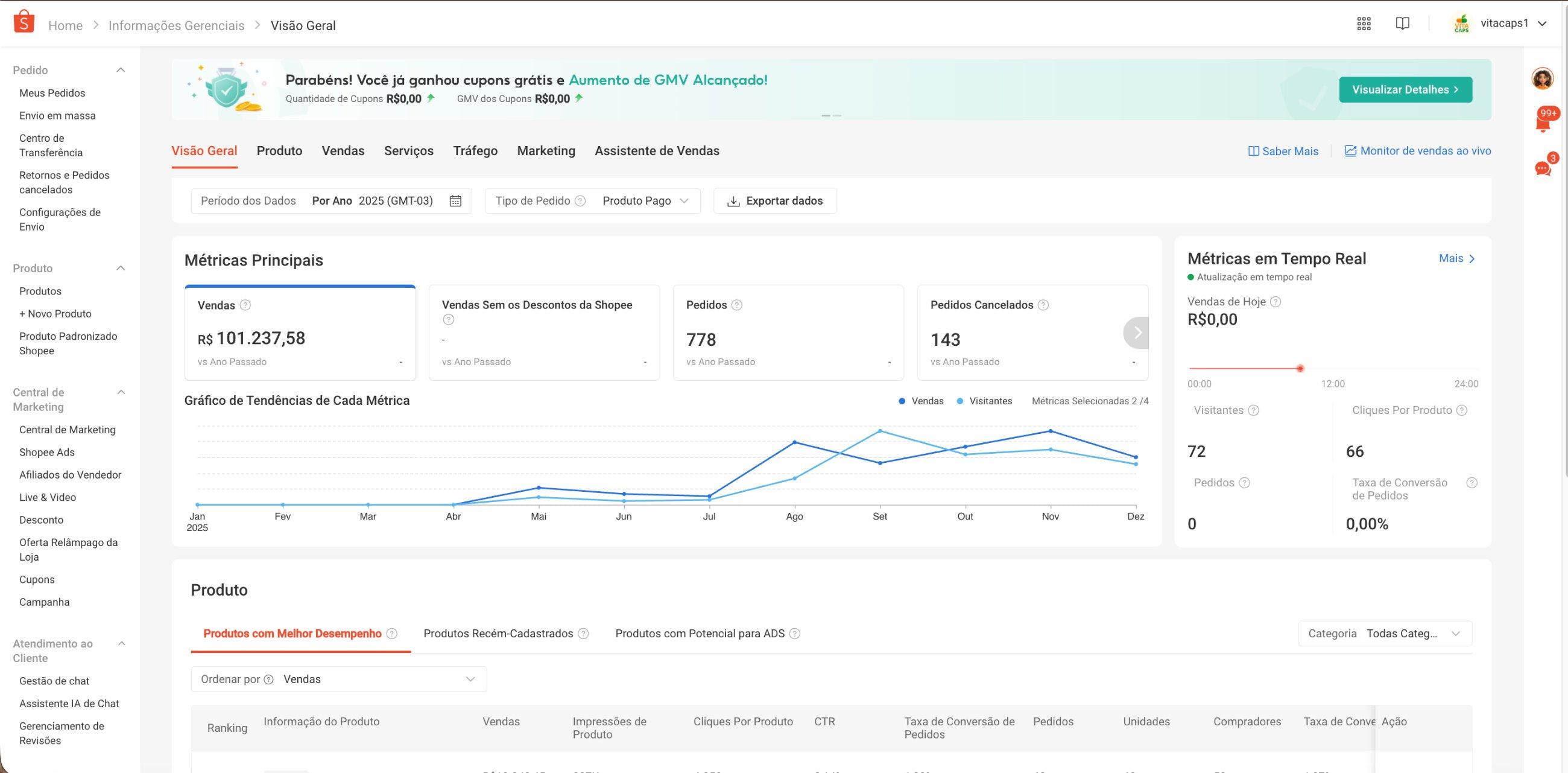
Task: Select the Pedidos metric card
Action: tap(788, 332)
